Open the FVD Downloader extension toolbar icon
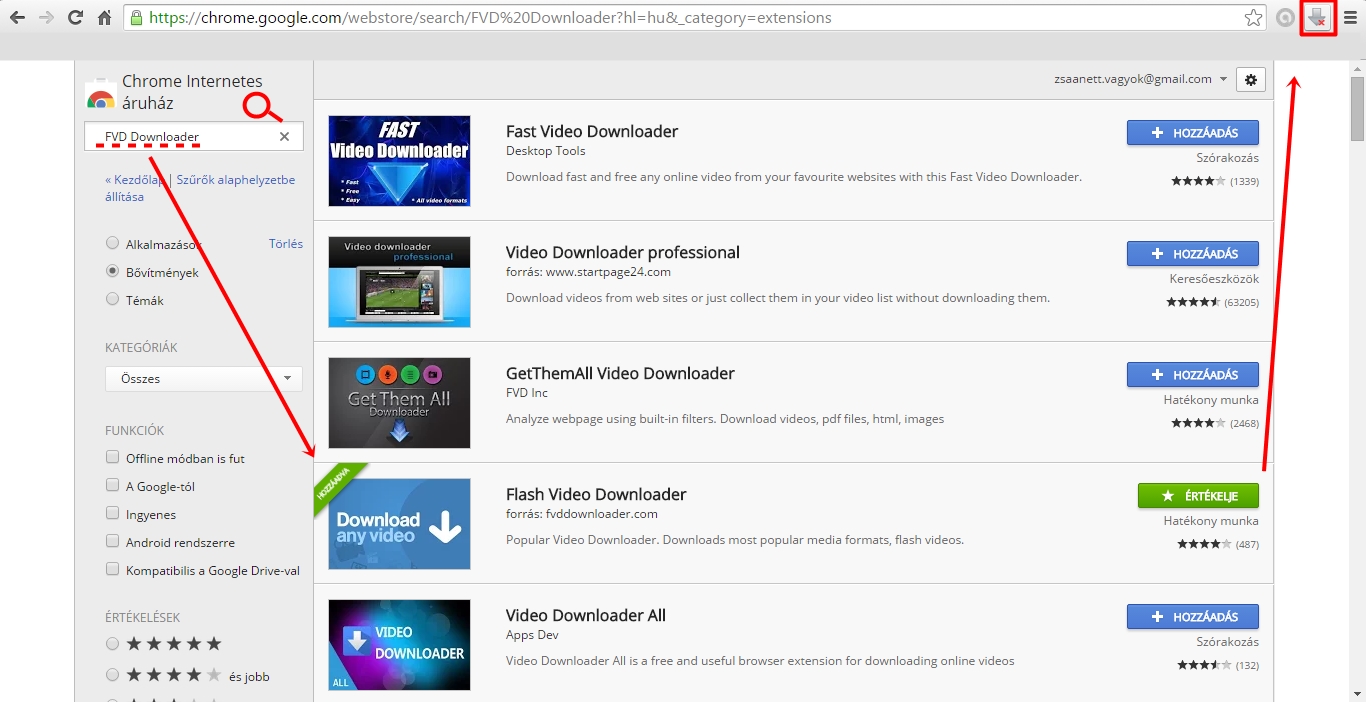1366x702 pixels. [1318, 17]
